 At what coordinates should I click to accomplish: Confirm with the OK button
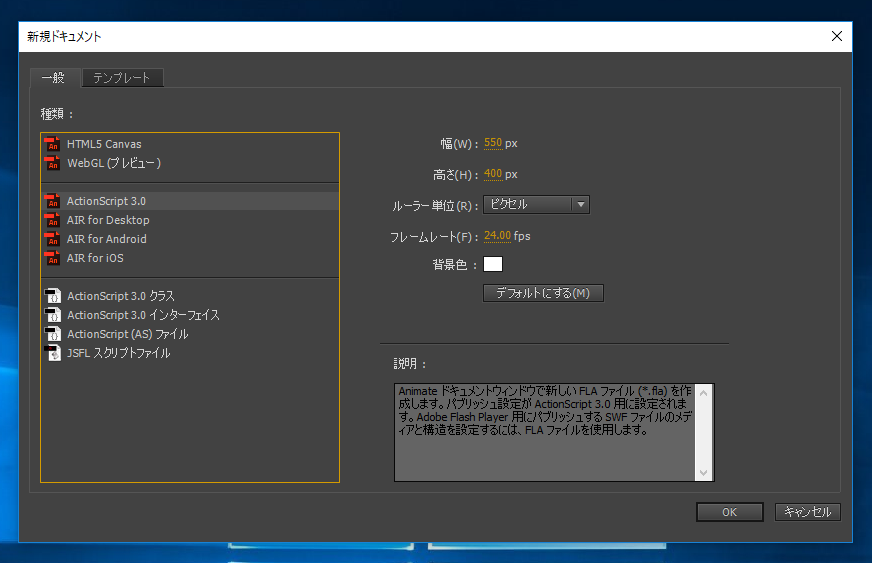pos(730,512)
